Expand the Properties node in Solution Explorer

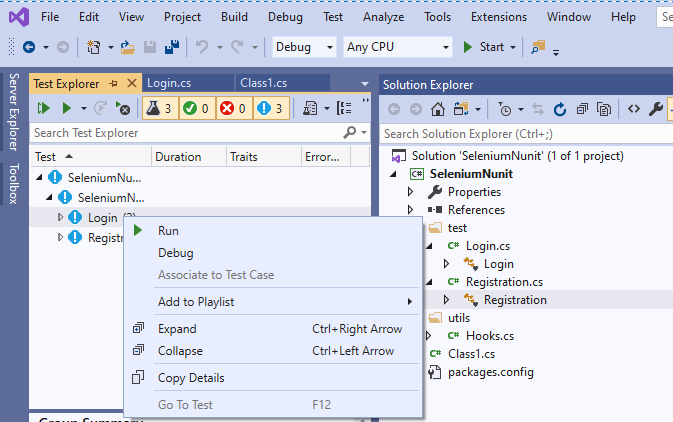coord(410,191)
